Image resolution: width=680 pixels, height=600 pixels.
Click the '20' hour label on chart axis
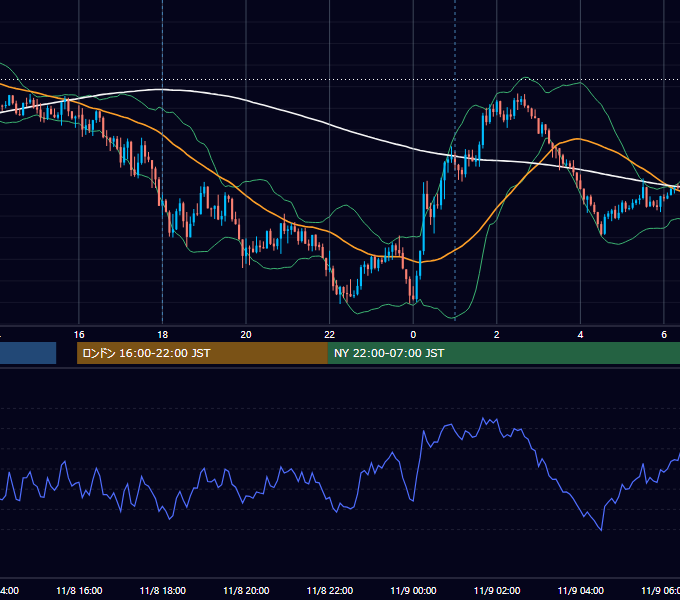pyautogui.click(x=246, y=335)
